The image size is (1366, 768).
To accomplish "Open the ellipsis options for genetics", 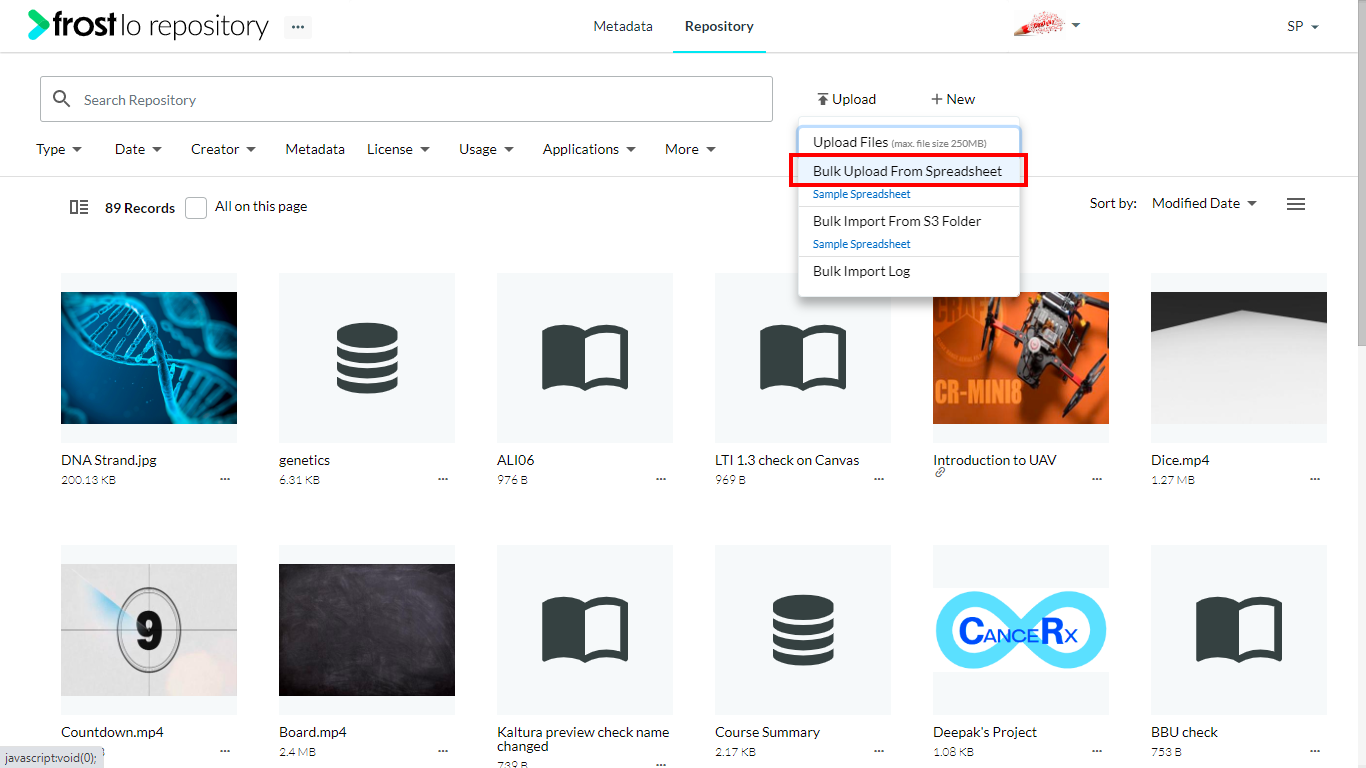I will (x=443, y=479).
